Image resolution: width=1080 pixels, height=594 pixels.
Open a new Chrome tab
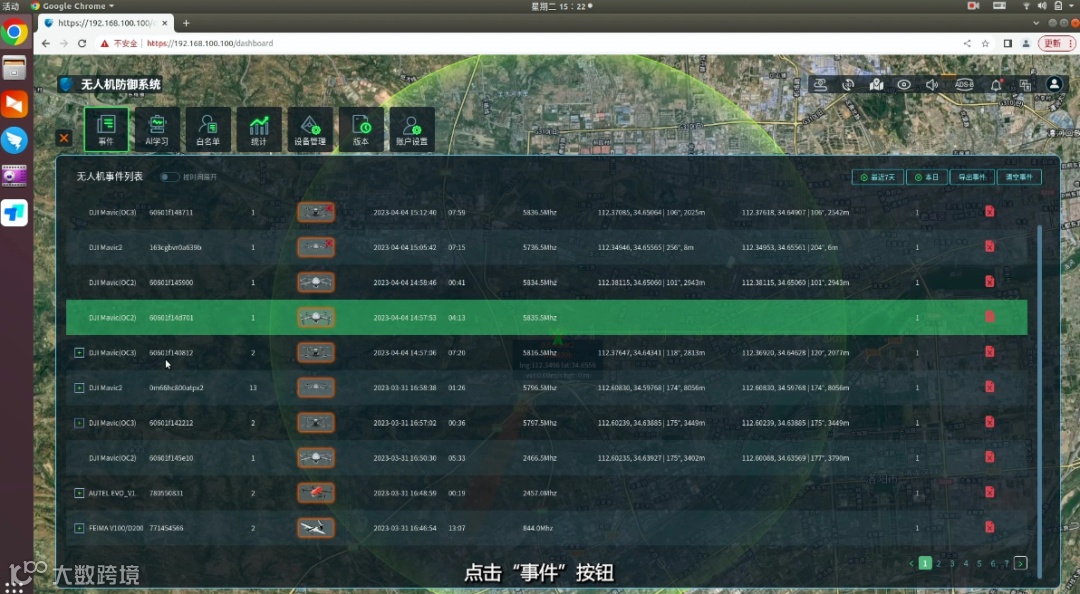click(186, 23)
